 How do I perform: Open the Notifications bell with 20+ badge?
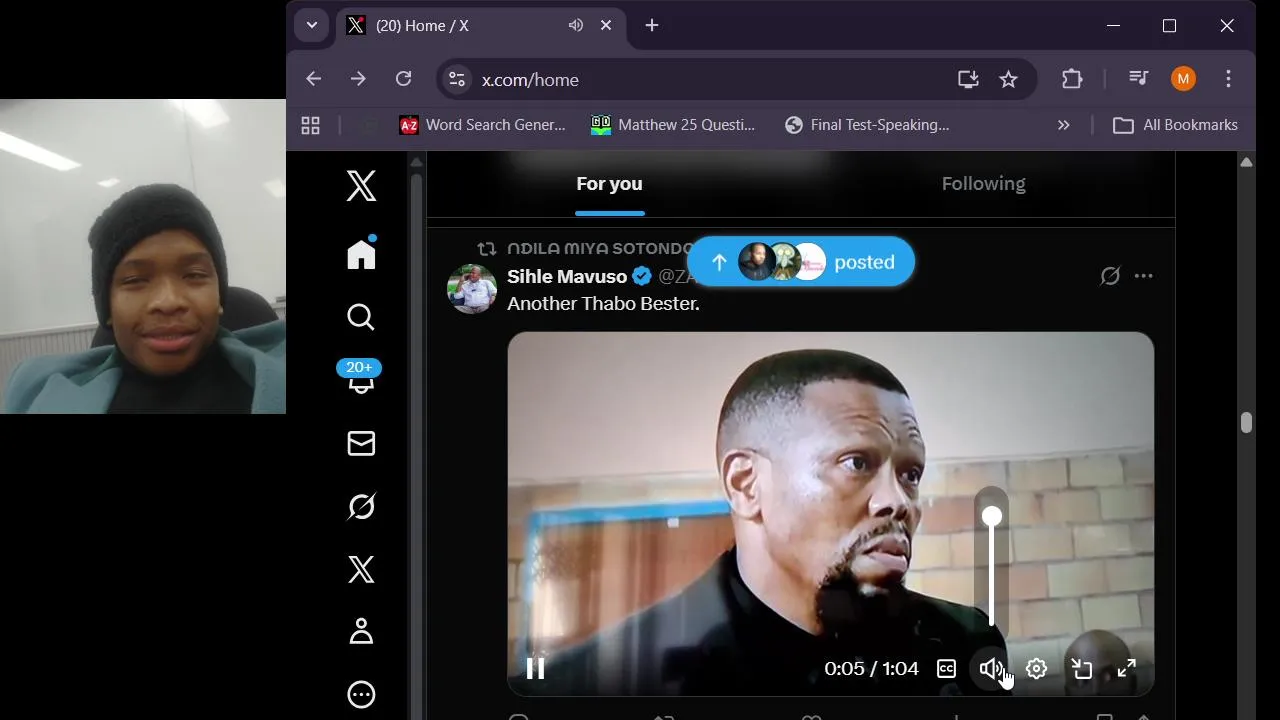coord(360,378)
